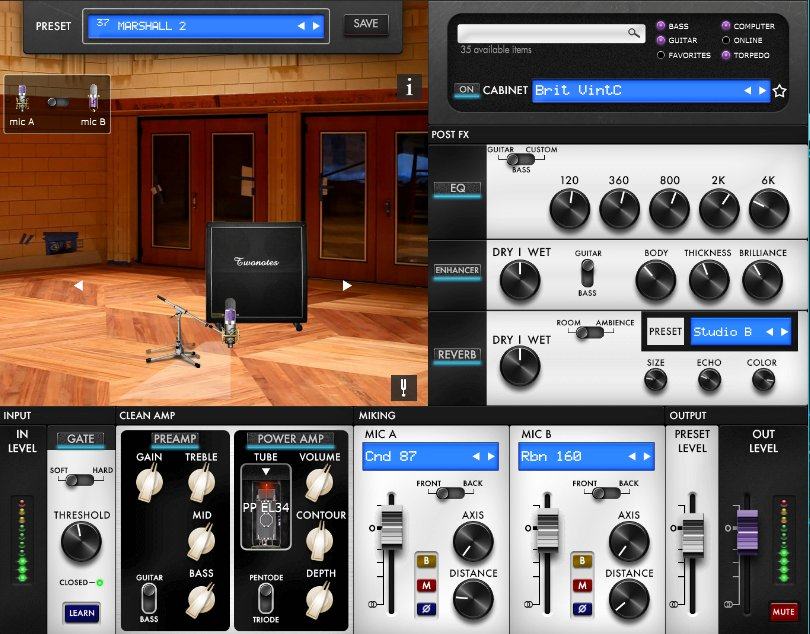810x634 pixels.
Task: Open the Mic A Cnd 87 dropdown
Action: (429, 457)
